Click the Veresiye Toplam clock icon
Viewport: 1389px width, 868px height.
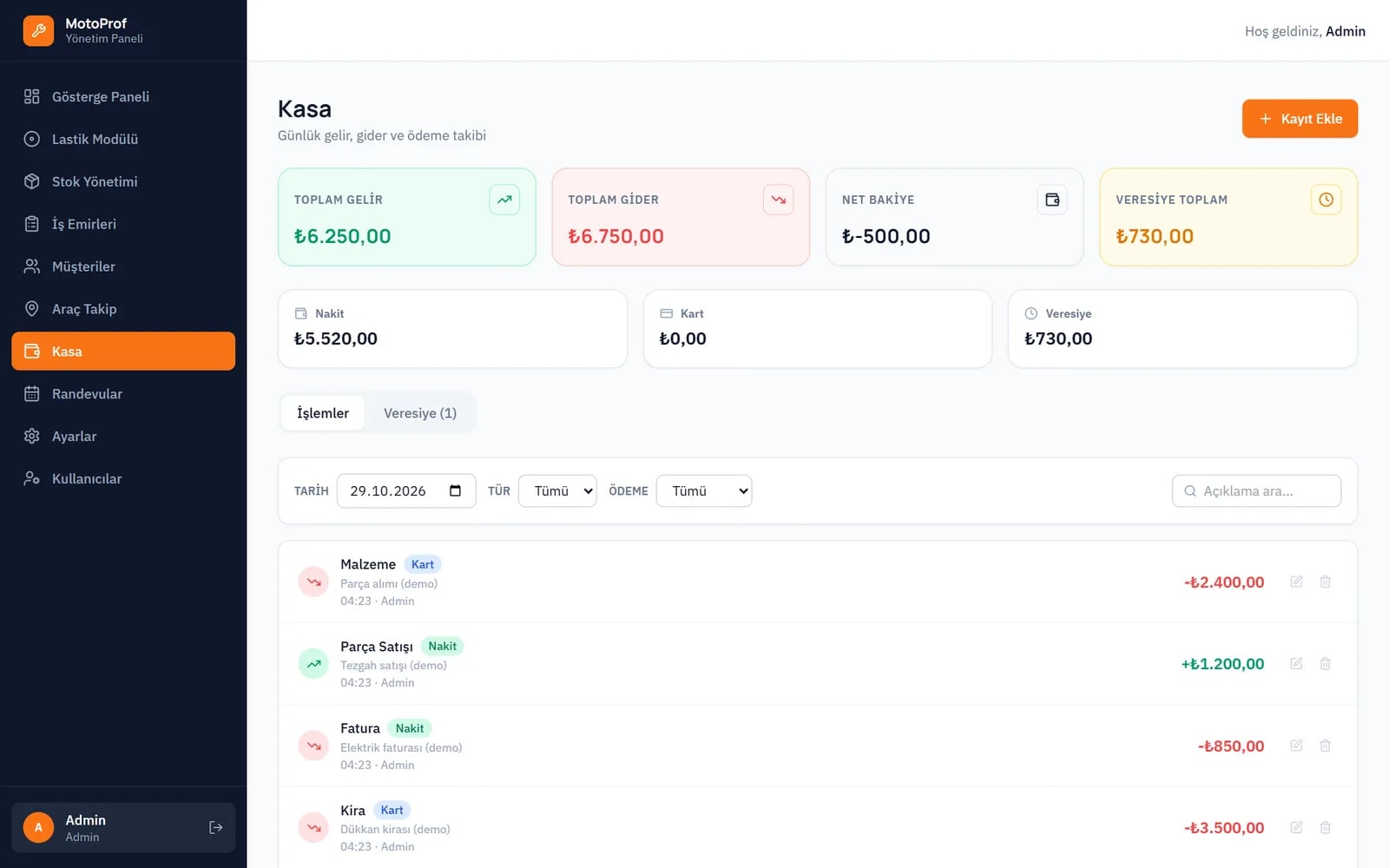[1326, 200]
